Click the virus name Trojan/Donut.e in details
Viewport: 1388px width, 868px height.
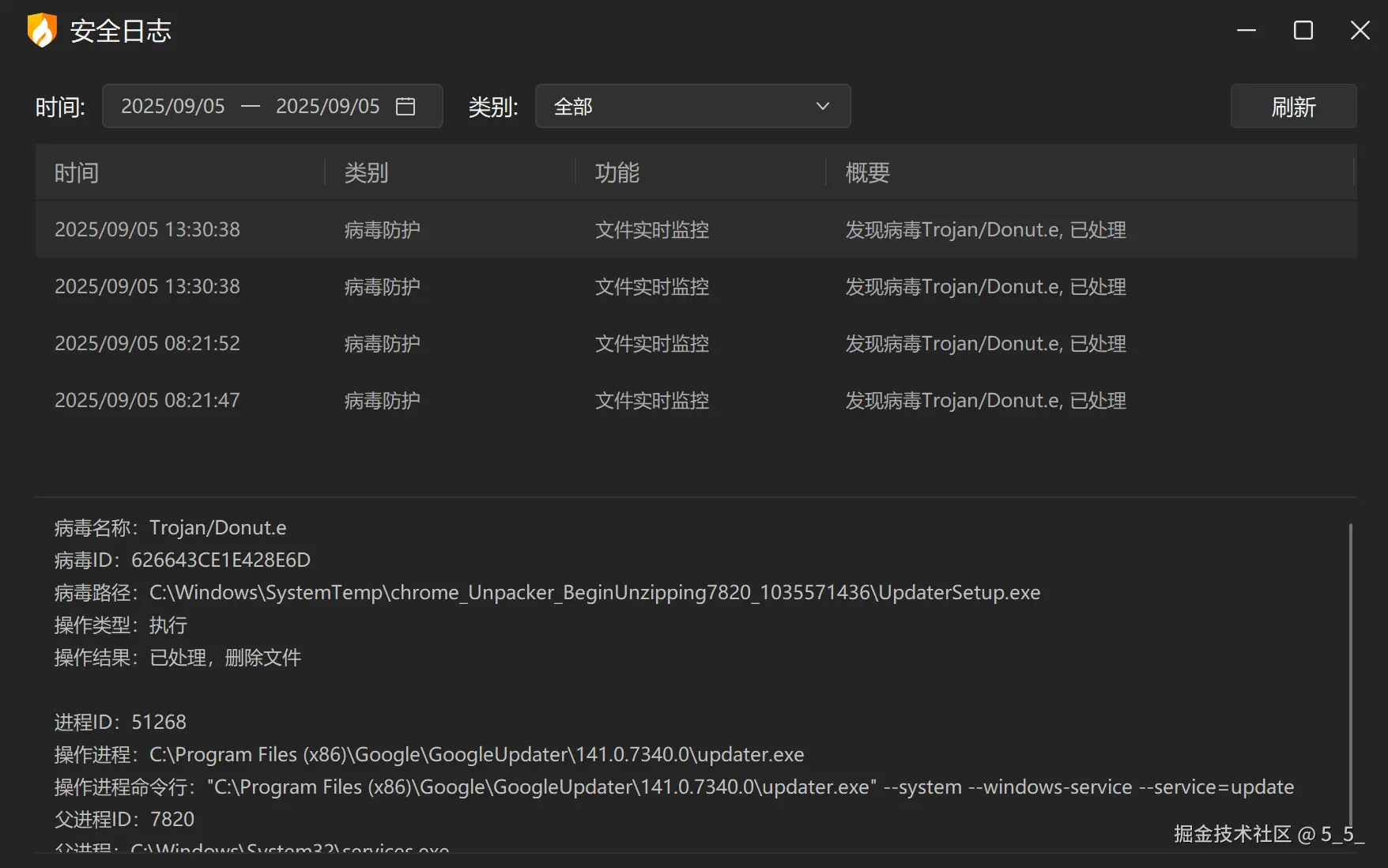[218, 527]
